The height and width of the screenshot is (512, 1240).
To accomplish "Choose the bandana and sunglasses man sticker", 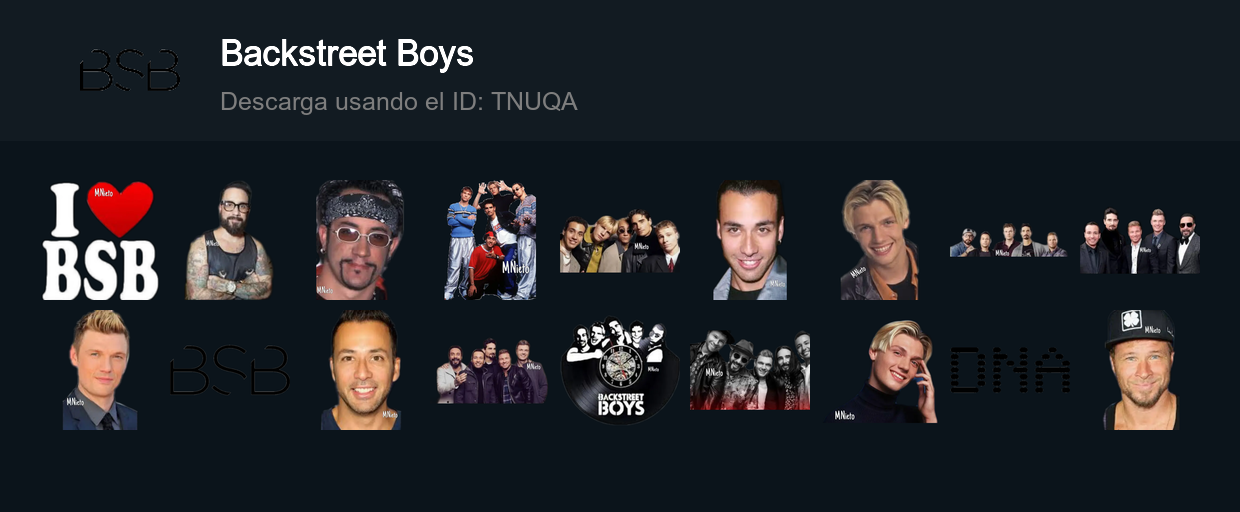I will pos(360,240).
